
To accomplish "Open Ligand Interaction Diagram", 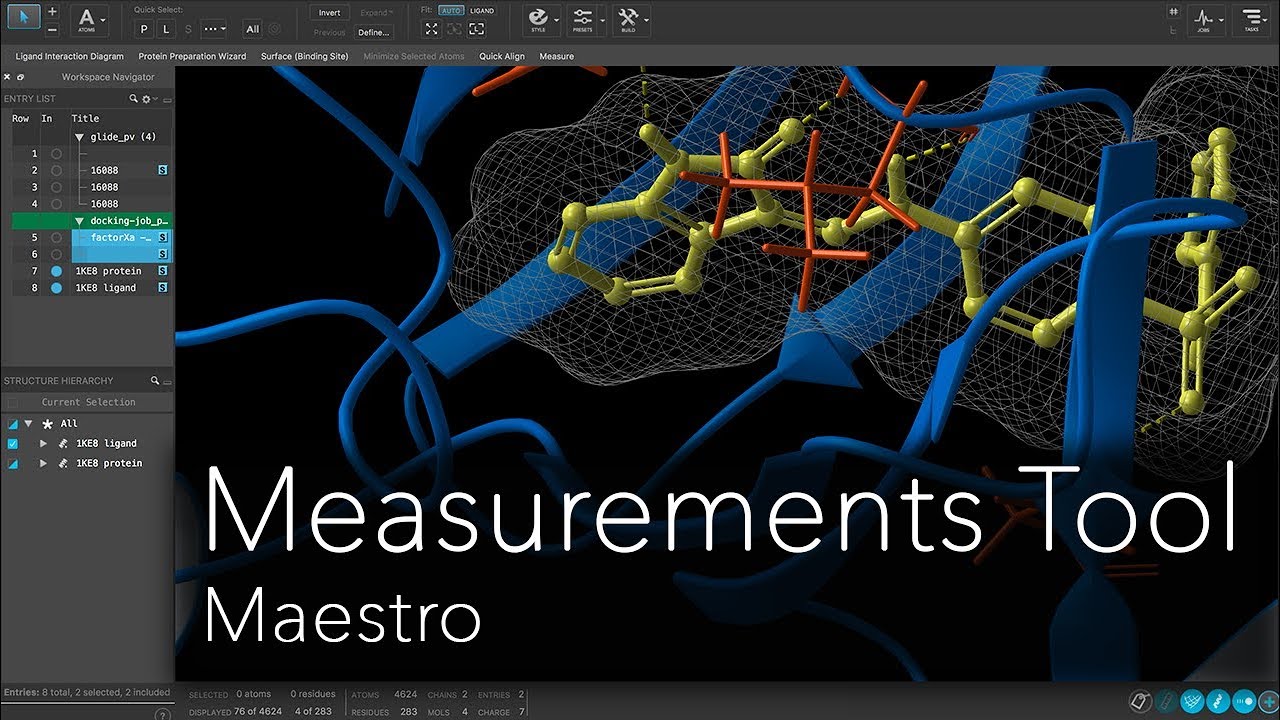I will pyautogui.click(x=70, y=57).
